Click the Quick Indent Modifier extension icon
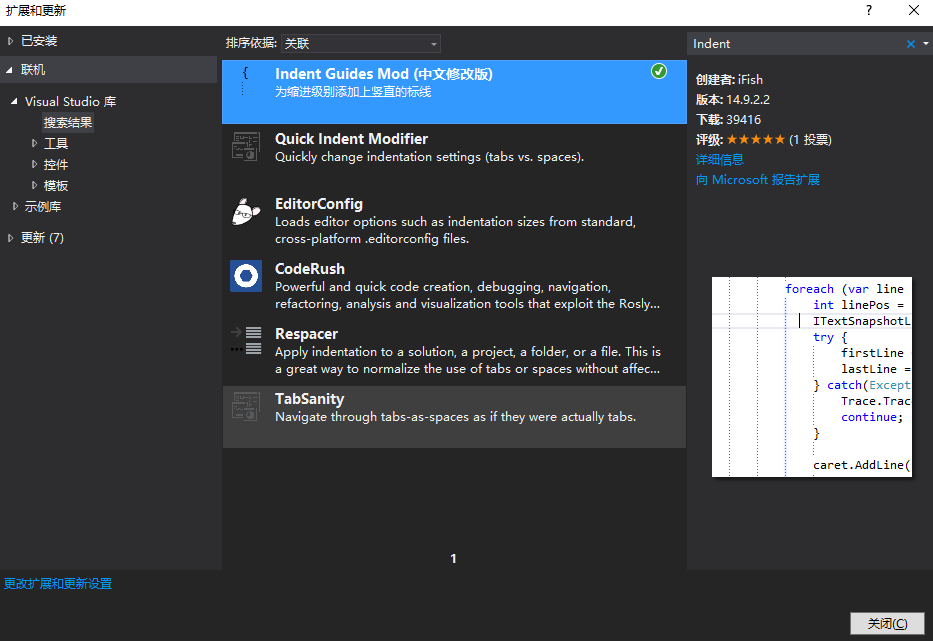Viewport: 933px width, 641px height. 246,146
